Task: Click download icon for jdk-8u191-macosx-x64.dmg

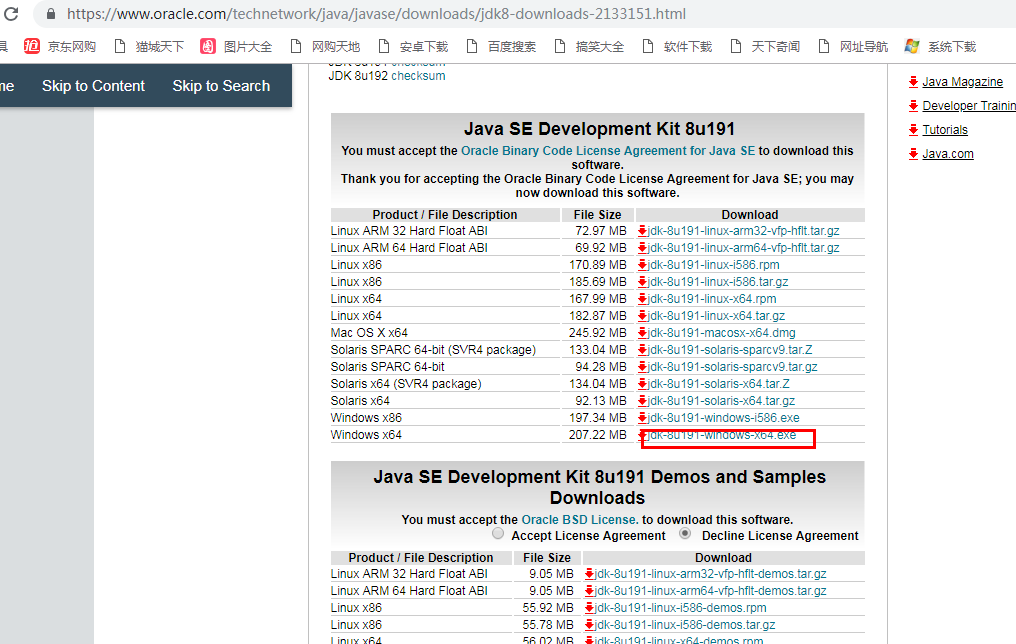Action: pyautogui.click(x=642, y=332)
